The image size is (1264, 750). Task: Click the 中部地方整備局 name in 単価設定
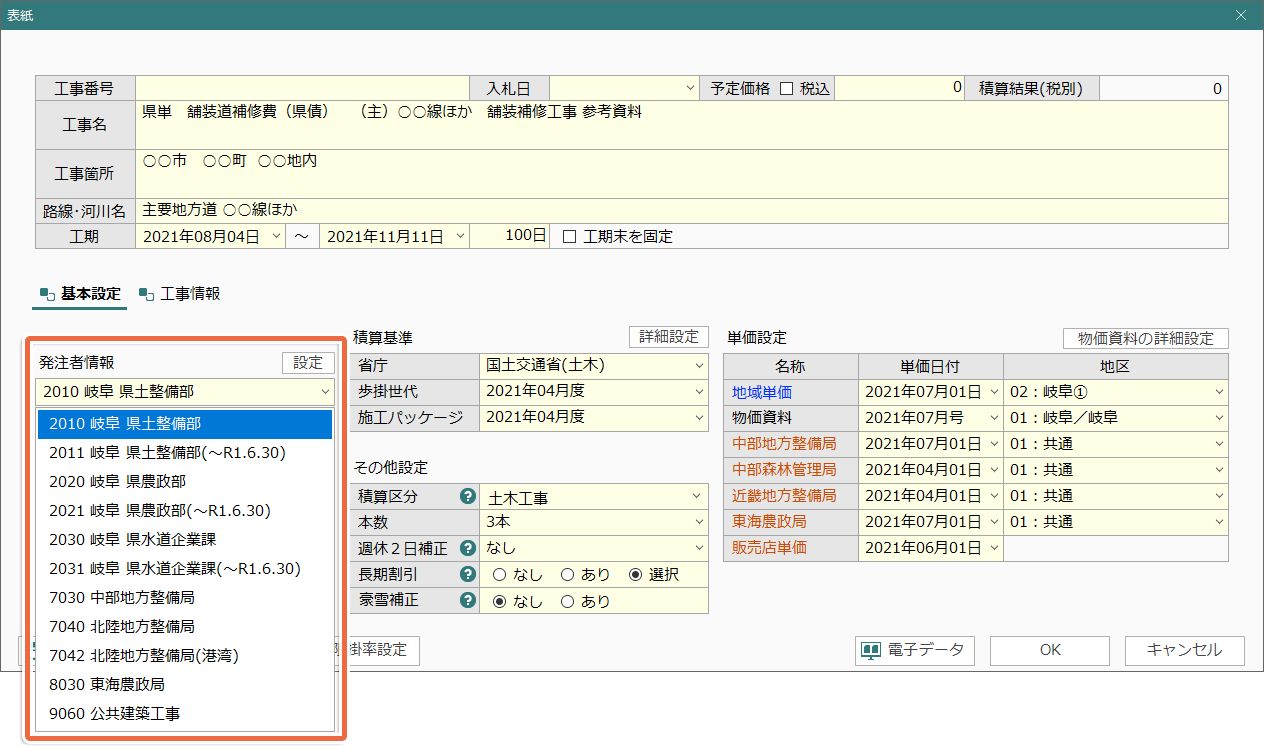point(784,444)
